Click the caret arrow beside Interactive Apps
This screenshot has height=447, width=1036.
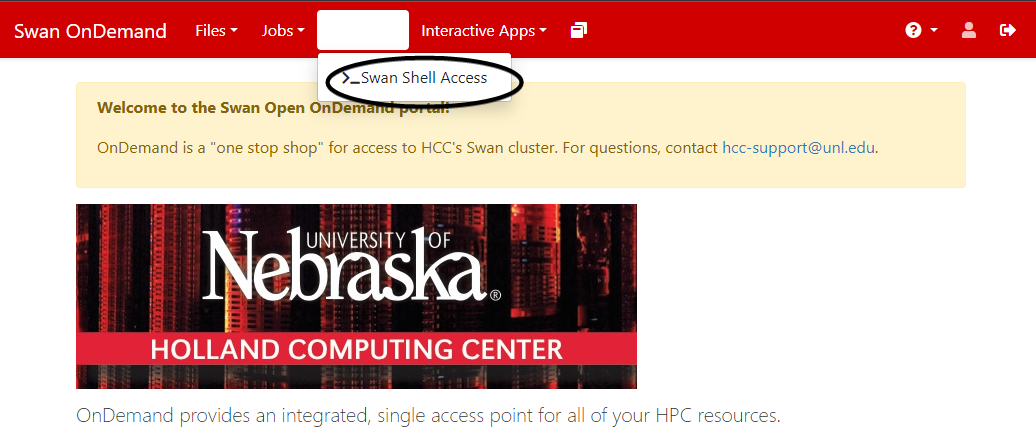coord(542,30)
